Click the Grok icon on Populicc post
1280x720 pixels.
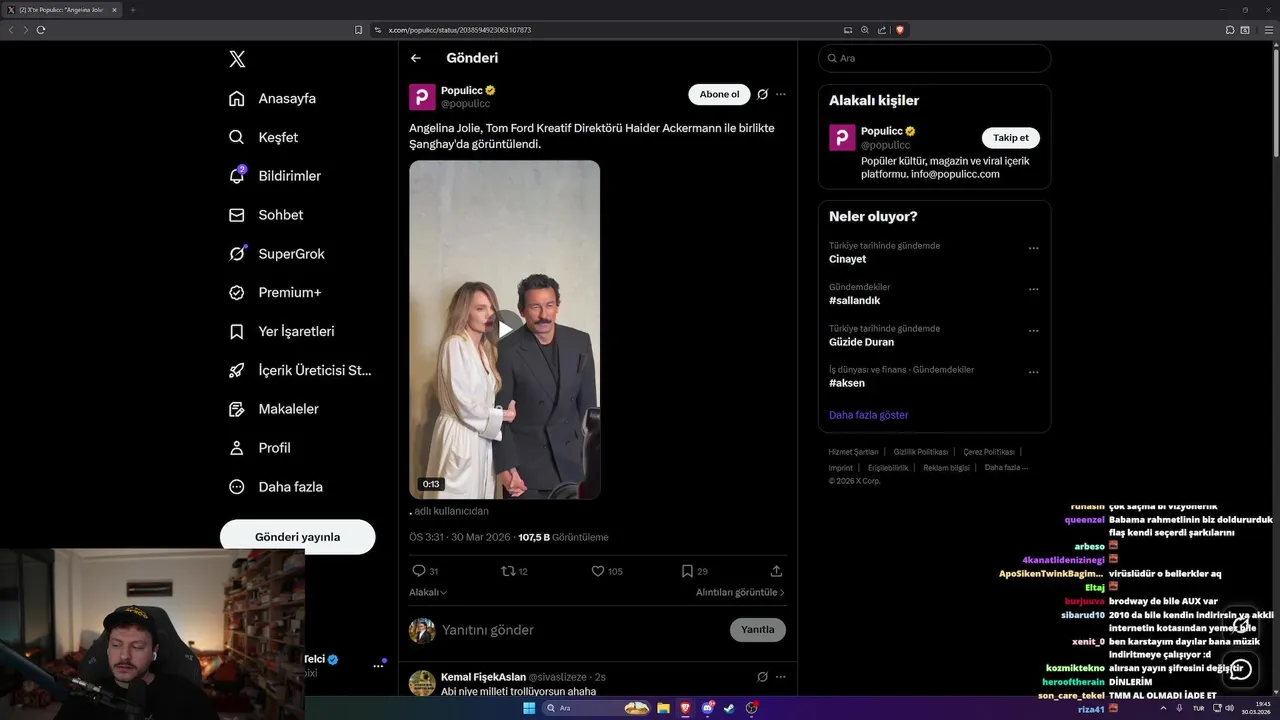762,94
